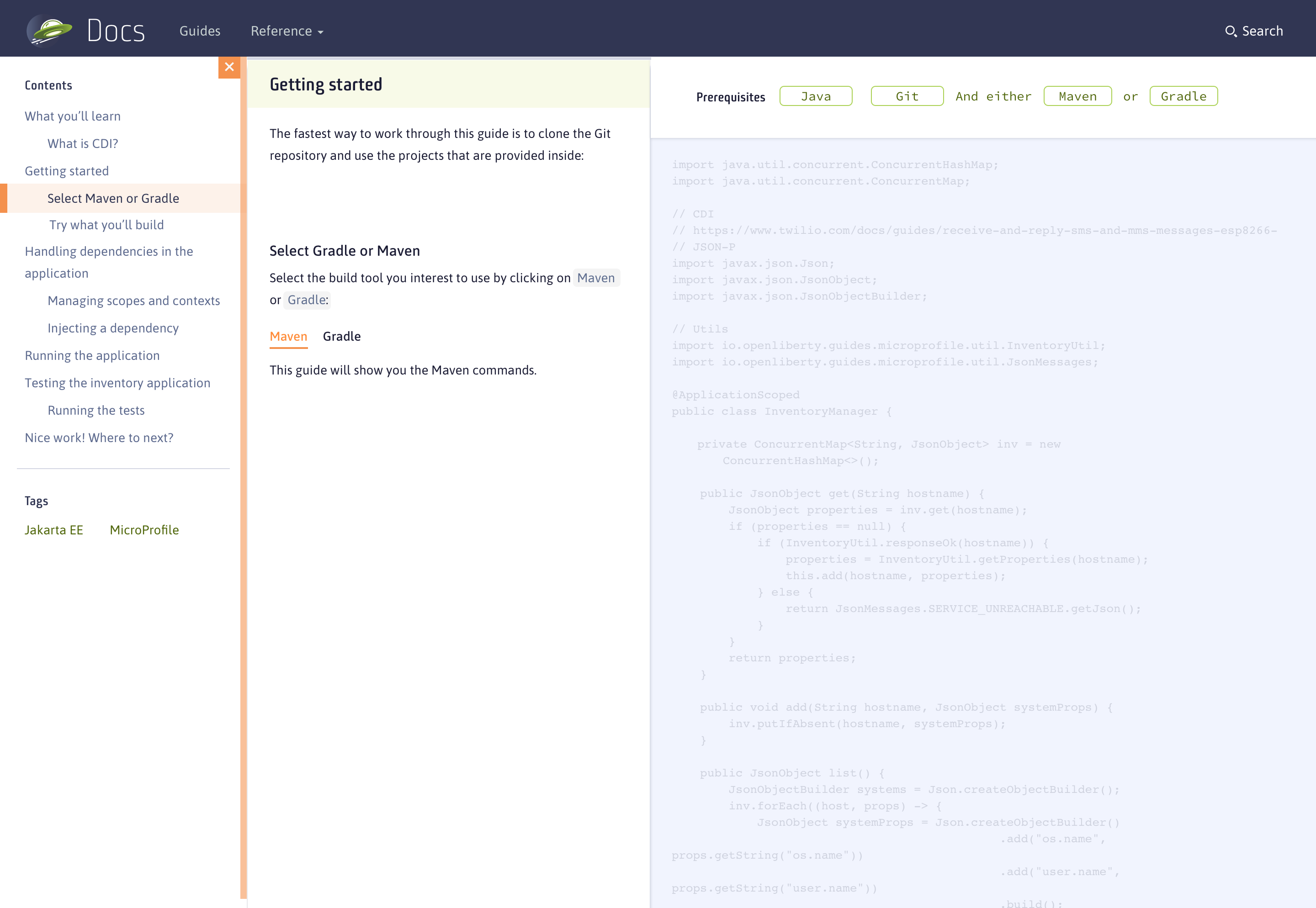Select the Maven tab
Screen dimensions: 1316x908
pos(288,336)
